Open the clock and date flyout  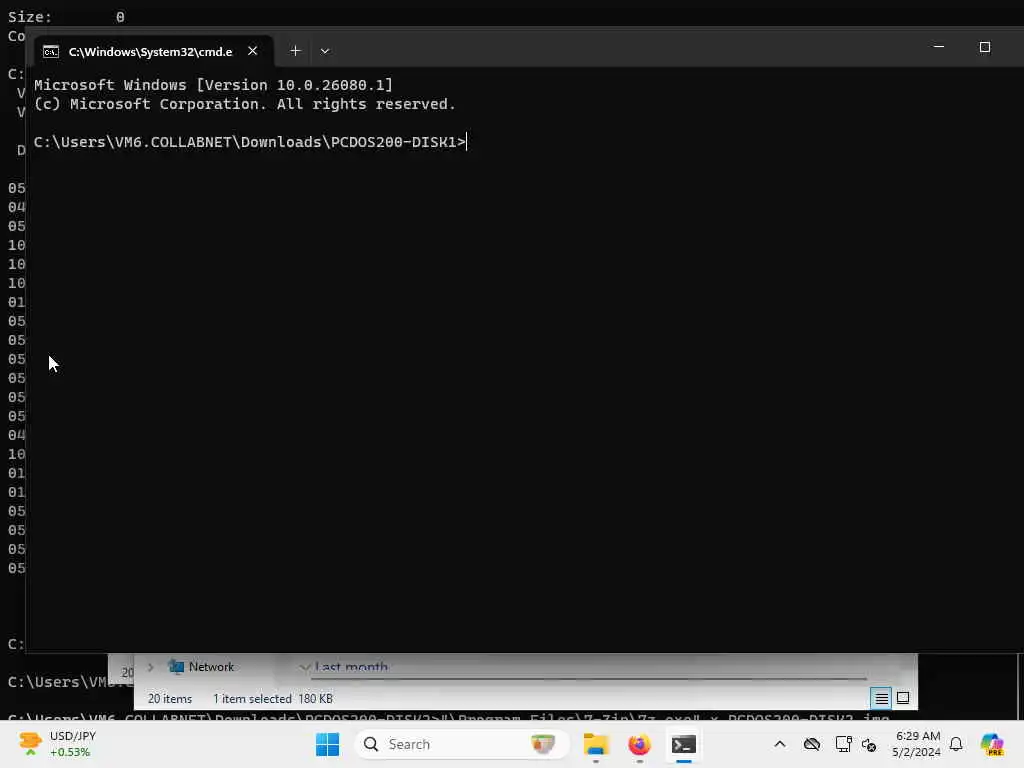tap(918, 744)
